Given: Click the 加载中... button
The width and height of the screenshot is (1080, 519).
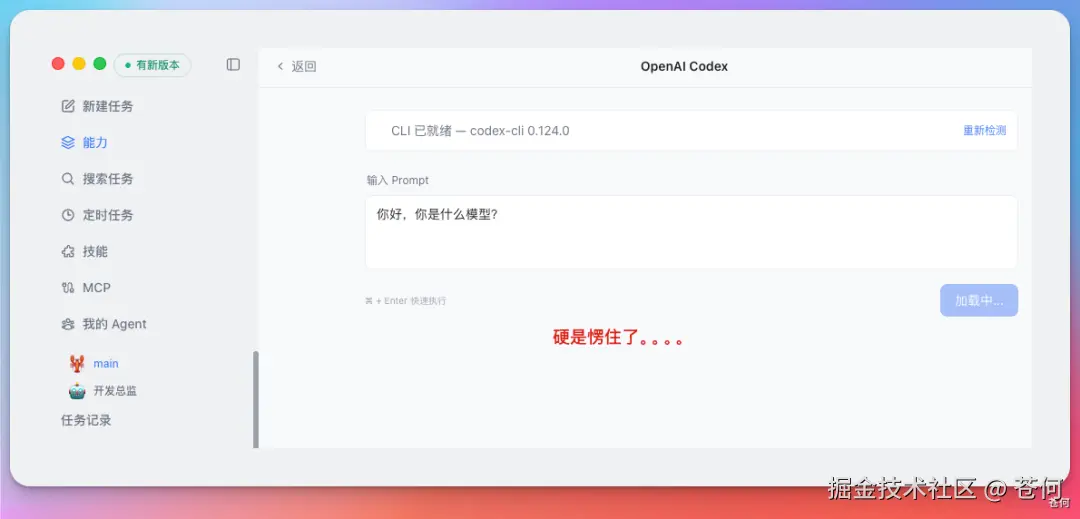Looking at the screenshot, I should coord(979,300).
